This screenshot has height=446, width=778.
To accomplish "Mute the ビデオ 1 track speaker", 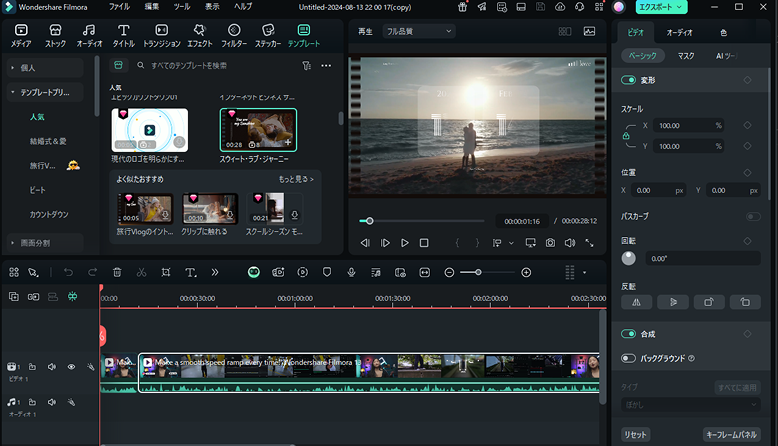I will pyautogui.click(x=52, y=367).
